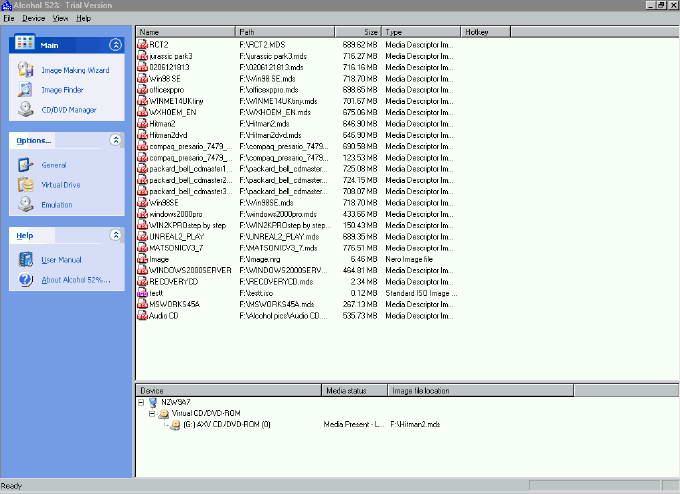This screenshot has width=680, height=494.
Task: Open the CD/DVD Manager icon
Action: [x=26, y=109]
